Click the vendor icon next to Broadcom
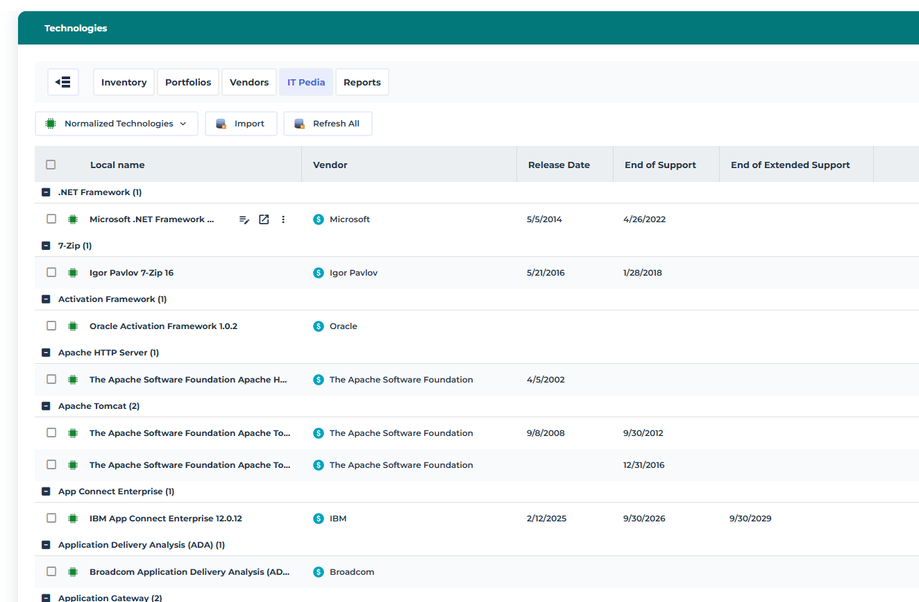The image size is (919, 602). tap(318, 572)
